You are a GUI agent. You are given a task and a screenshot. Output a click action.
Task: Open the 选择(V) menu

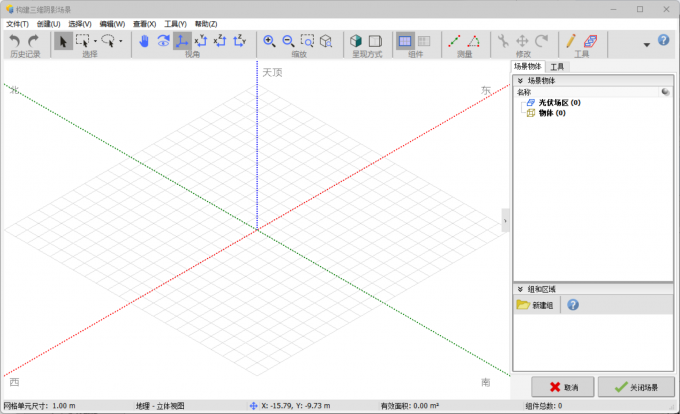(x=80, y=24)
